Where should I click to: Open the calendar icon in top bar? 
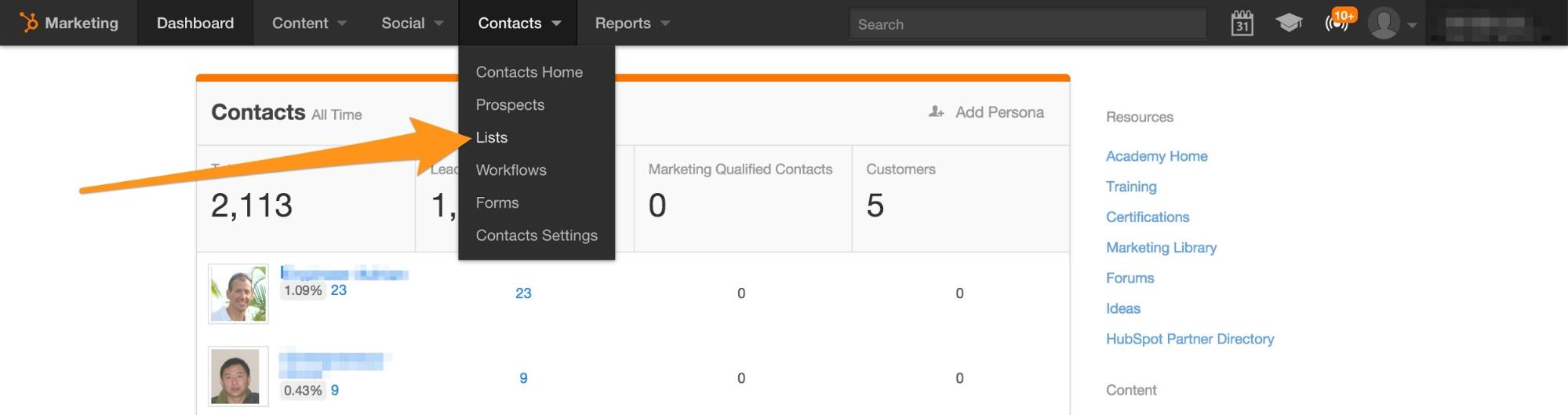tap(1242, 24)
